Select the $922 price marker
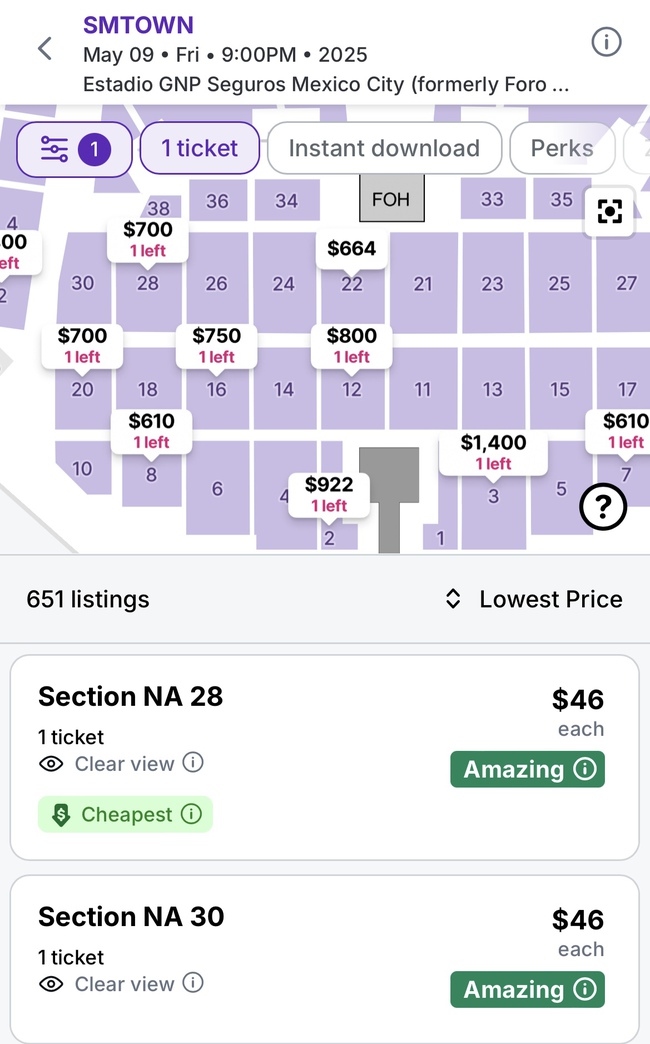This screenshot has height=1044, width=650. (329, 494)
